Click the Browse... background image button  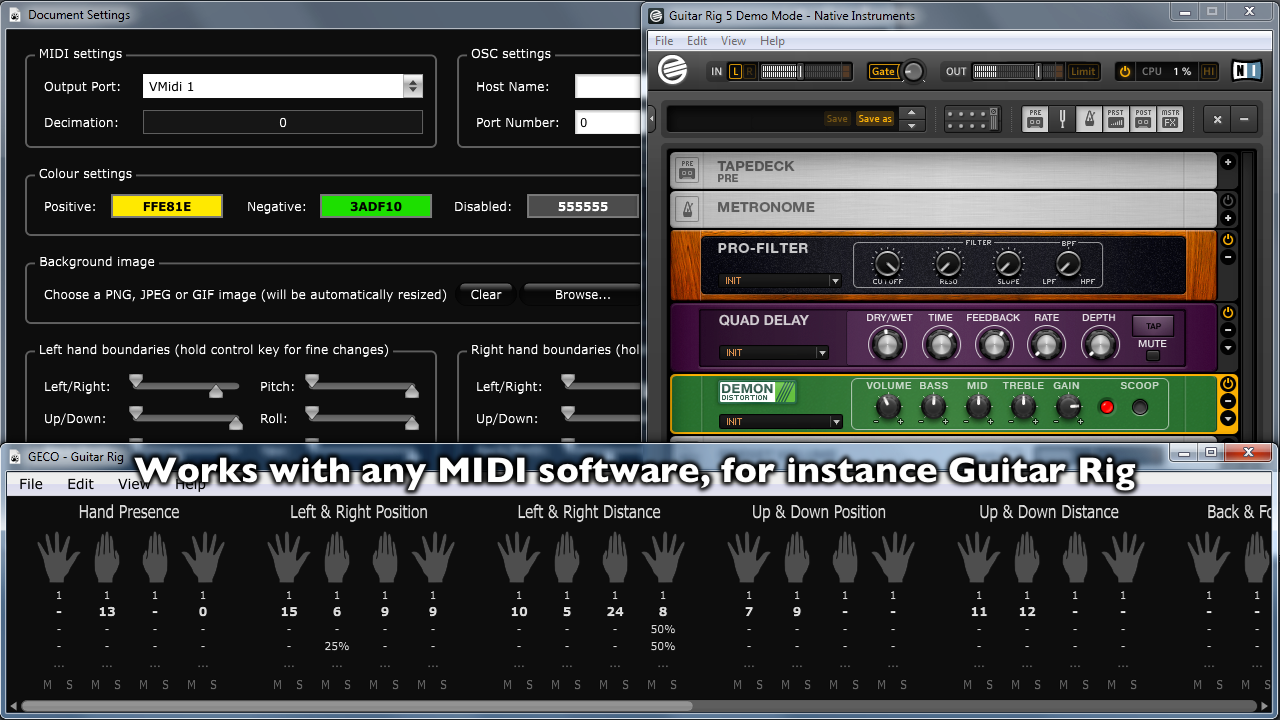[x=582, y=295]
